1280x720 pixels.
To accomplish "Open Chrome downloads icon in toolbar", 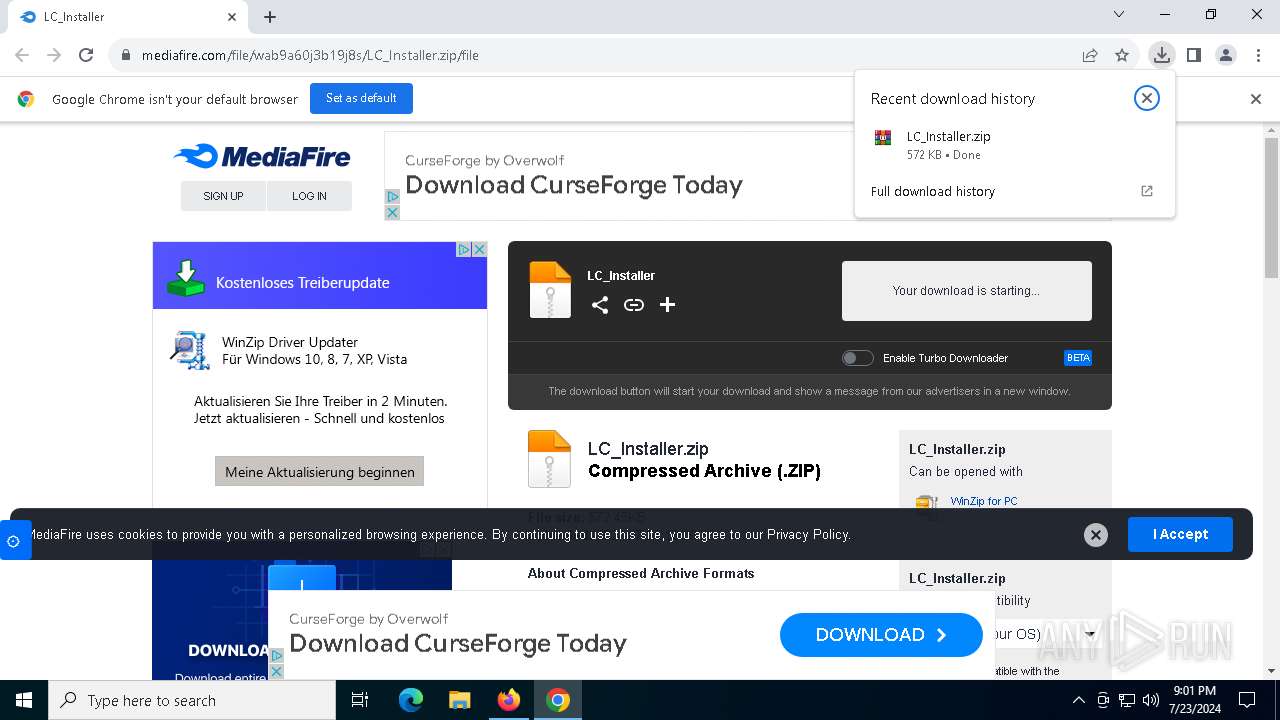I will pyautogui.click(x=1161, y=55).
